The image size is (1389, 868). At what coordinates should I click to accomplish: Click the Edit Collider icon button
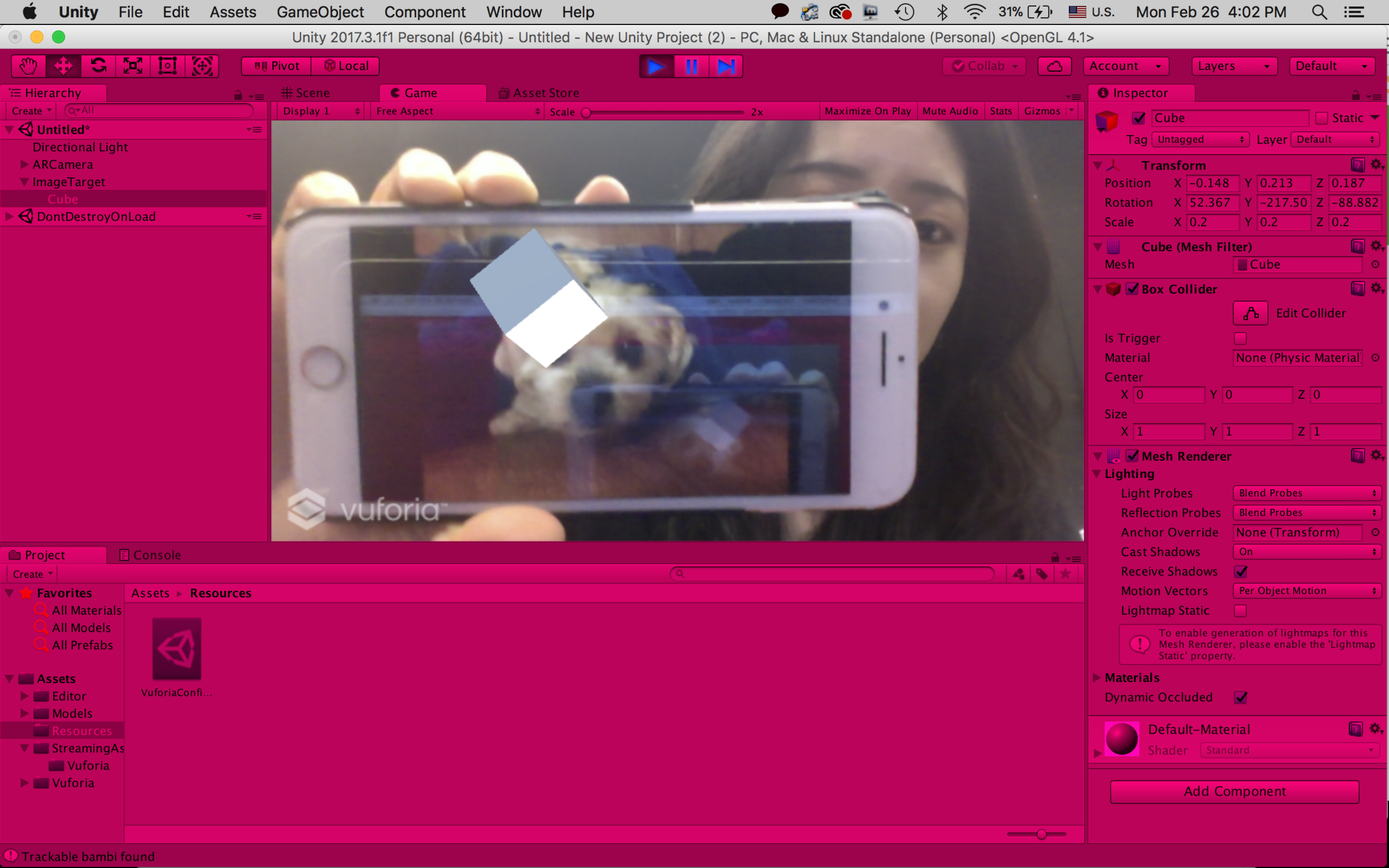coord(1250,313)
